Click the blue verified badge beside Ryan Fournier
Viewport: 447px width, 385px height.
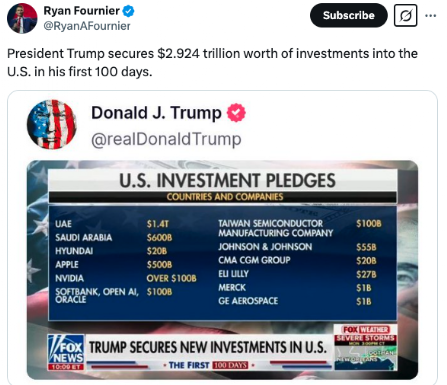[x=128, y=11]
